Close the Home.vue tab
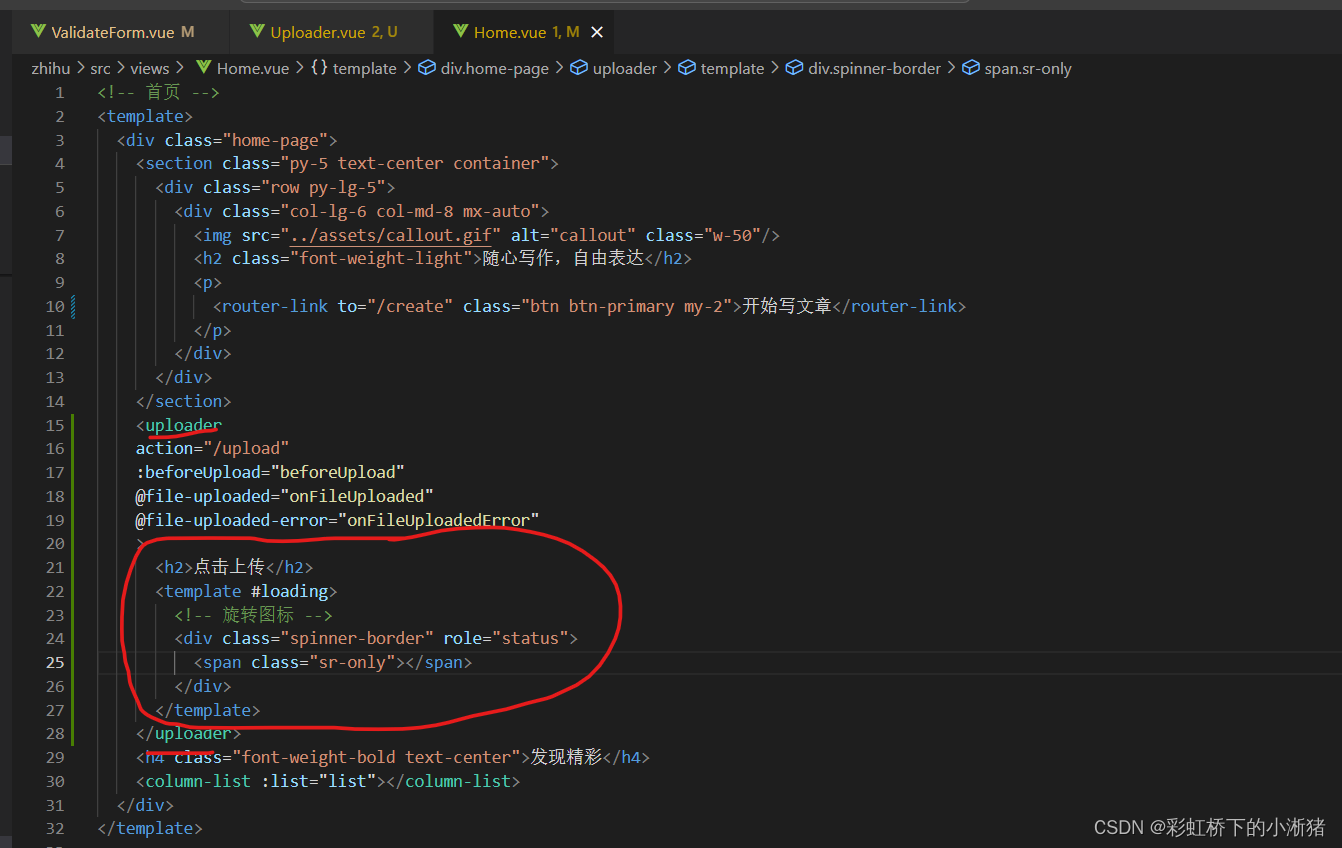Screen dimensions: 1342x848 click(x=597, y=32)
